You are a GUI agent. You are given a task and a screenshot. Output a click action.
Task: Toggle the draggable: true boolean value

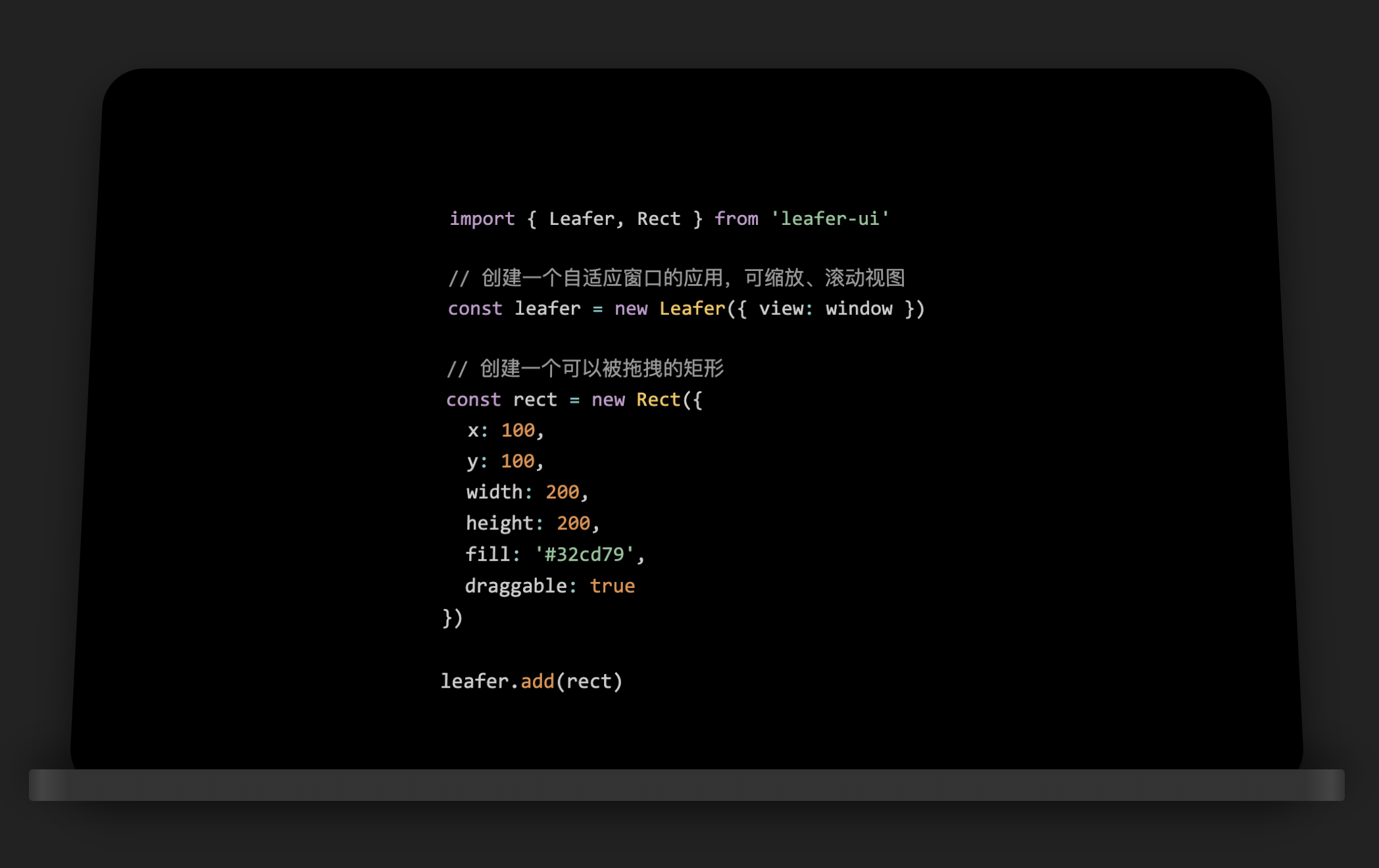pos(615,585)
